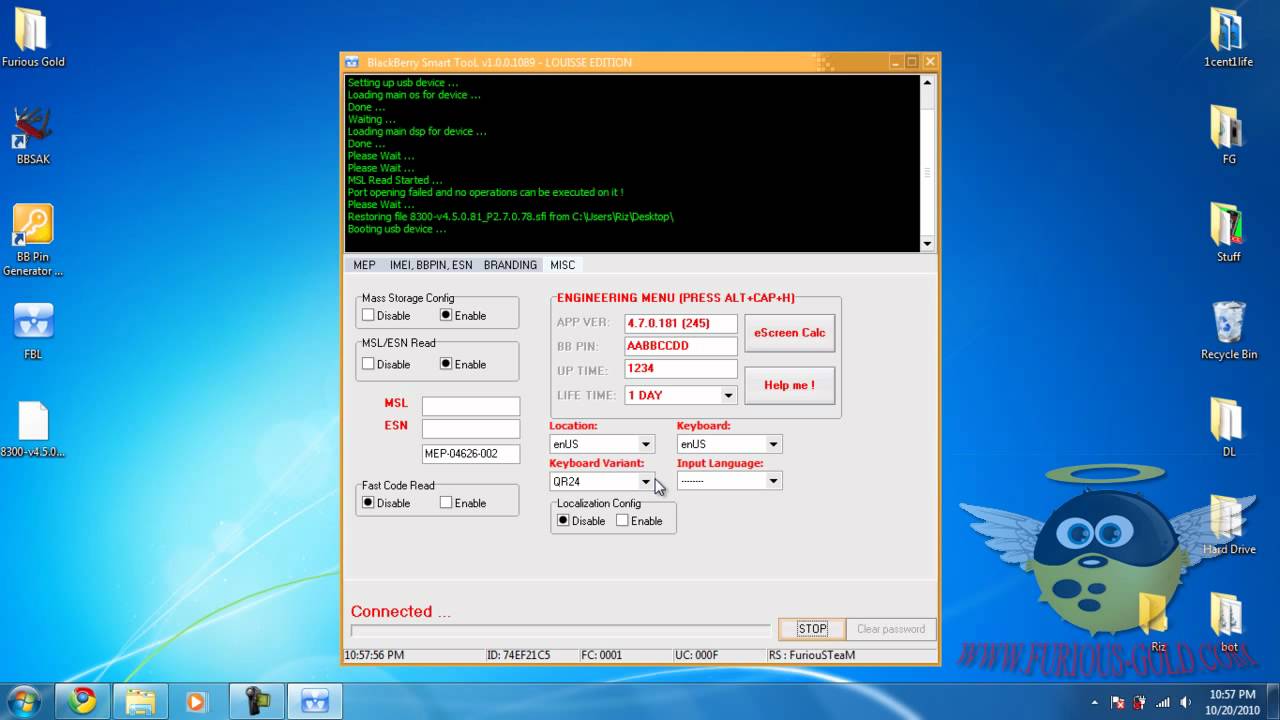Image resolution: width=1280 pixels, height=720 pixels.
Task: Select the 8300-v4.5.0 file on desktop
Action: (x=33, y=428)
